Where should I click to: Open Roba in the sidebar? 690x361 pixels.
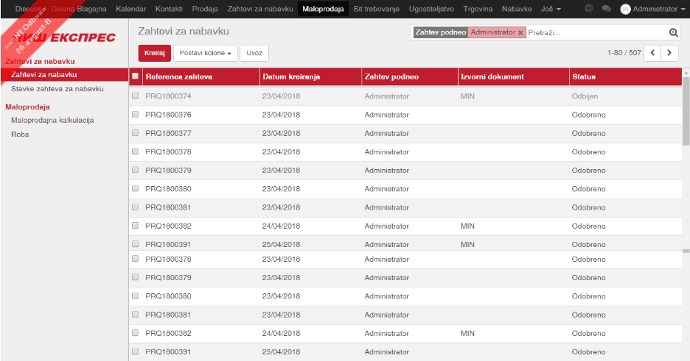[20, 134]
